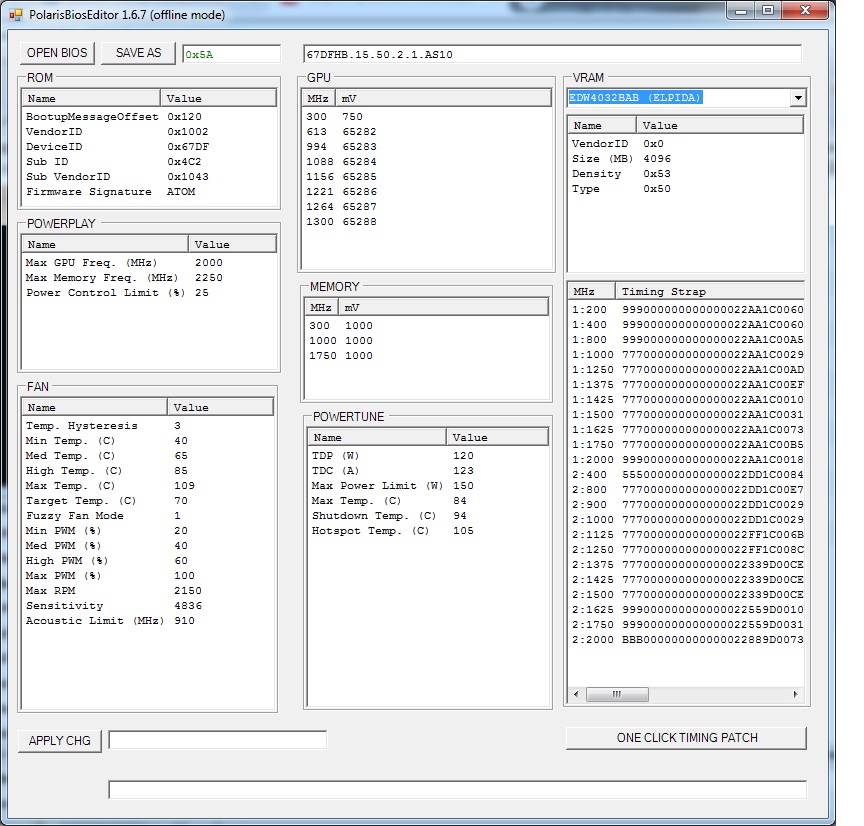Click ONE CLICK TIMING PATCH button
864x826 pixels.
pyautogui.click(x=687, y=738)
